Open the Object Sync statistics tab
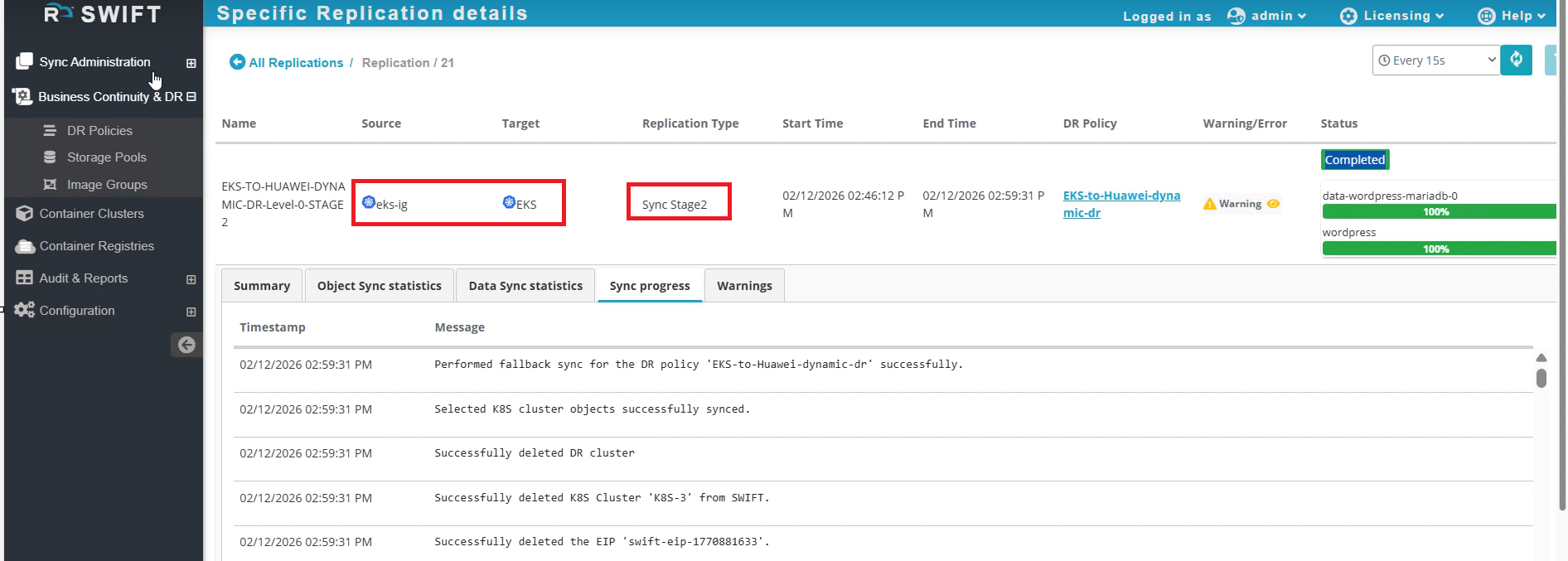Screen dimensions: 1568x561 380,285
